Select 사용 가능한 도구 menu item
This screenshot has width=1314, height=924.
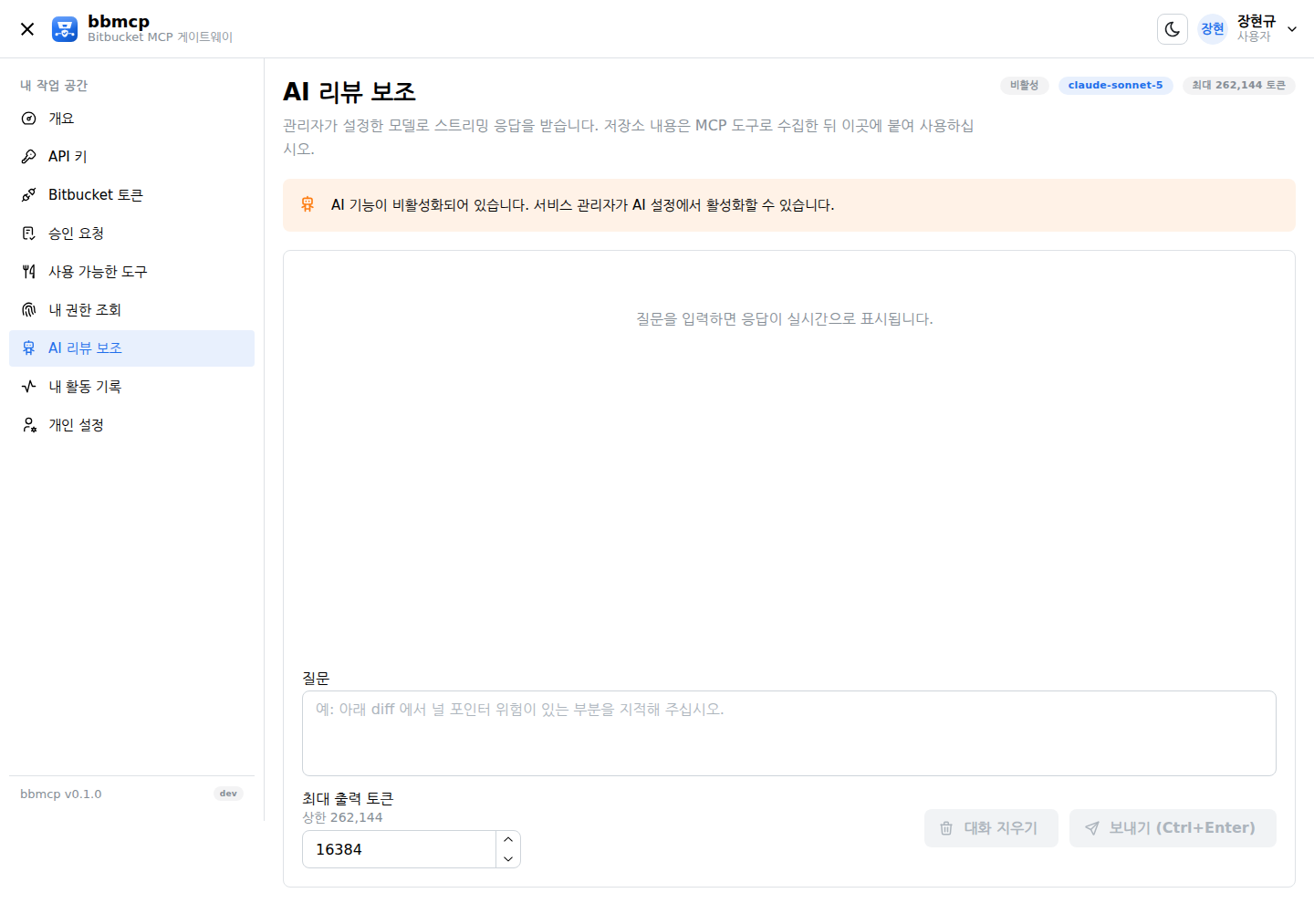click(131, 272)
